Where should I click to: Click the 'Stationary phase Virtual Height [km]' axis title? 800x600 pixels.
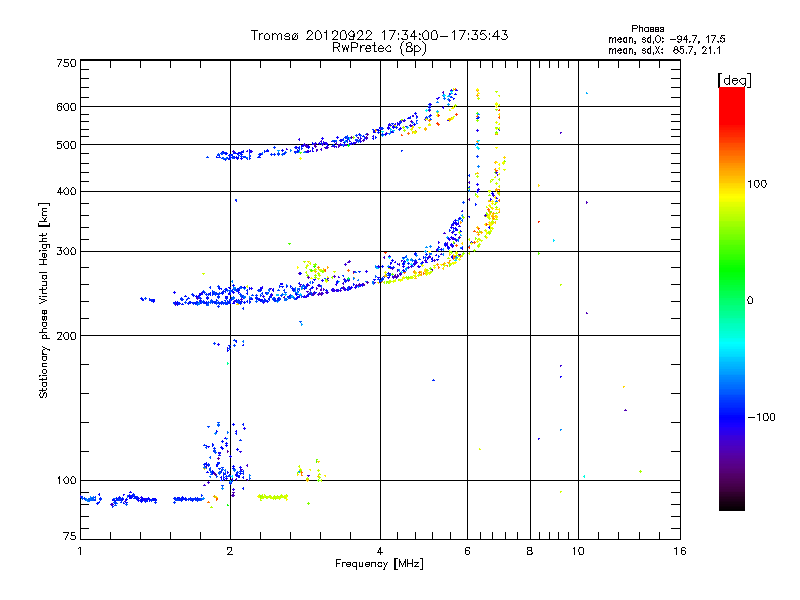[44, 300]
